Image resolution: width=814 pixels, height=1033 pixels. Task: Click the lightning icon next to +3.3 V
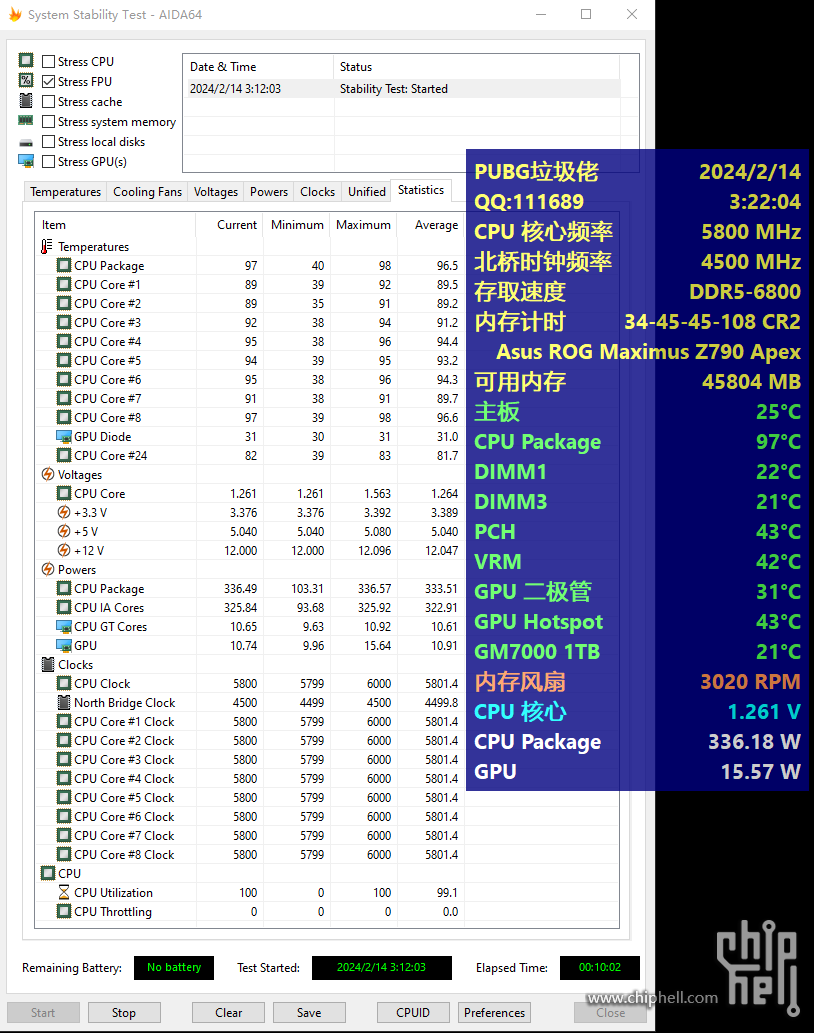[x=64, y=513]
